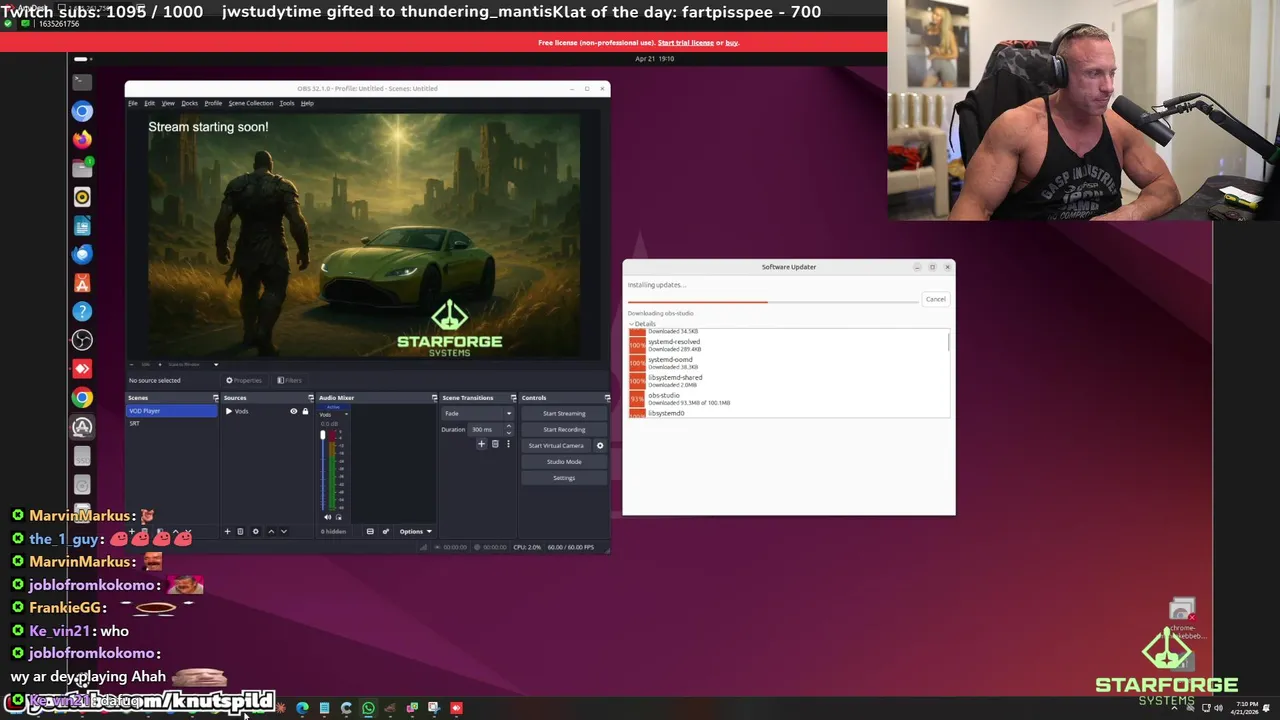Screen dimensions: 1280x720
Task: Add a new source with plus icon
Action: click(227, 531)
